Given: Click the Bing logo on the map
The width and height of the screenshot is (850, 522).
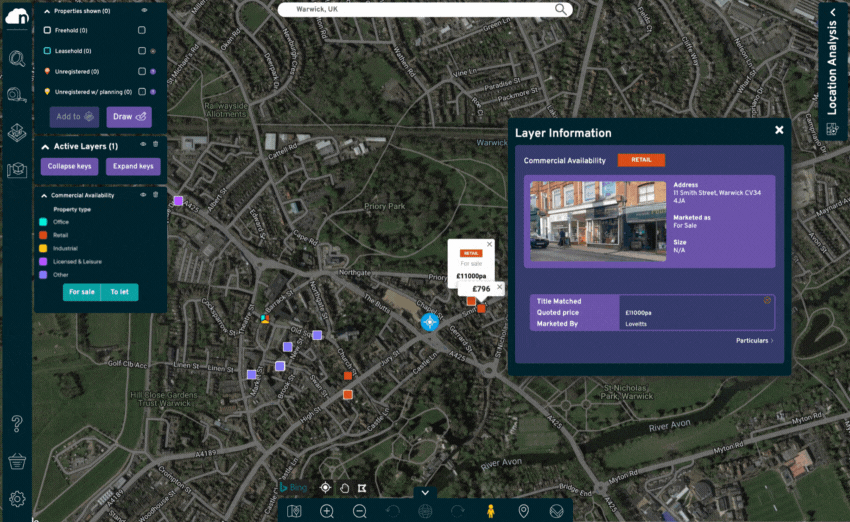Looking at the screenshot, I should [x=293, y=488].
